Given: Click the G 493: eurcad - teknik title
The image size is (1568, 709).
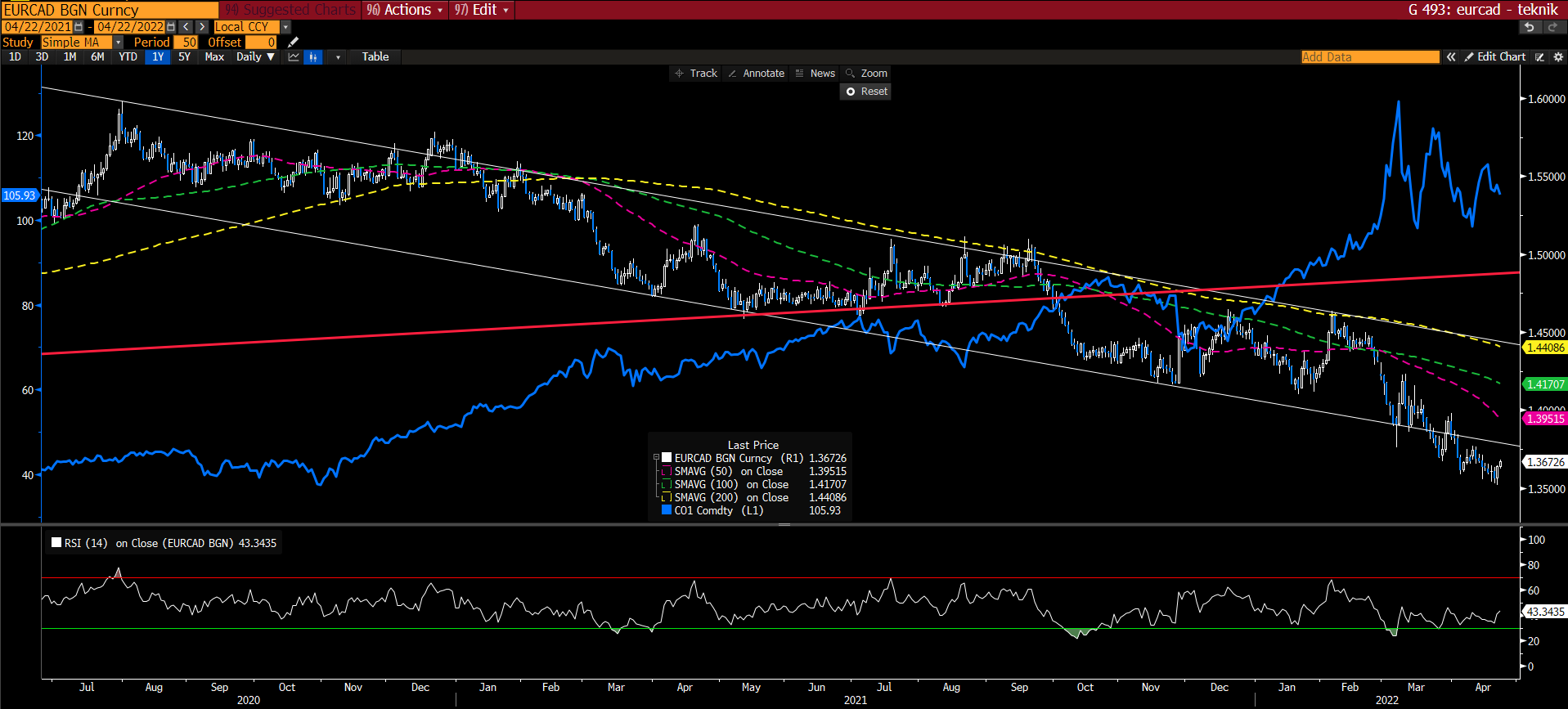Looking at the screenshot, I should click(x=1482, y=10).
